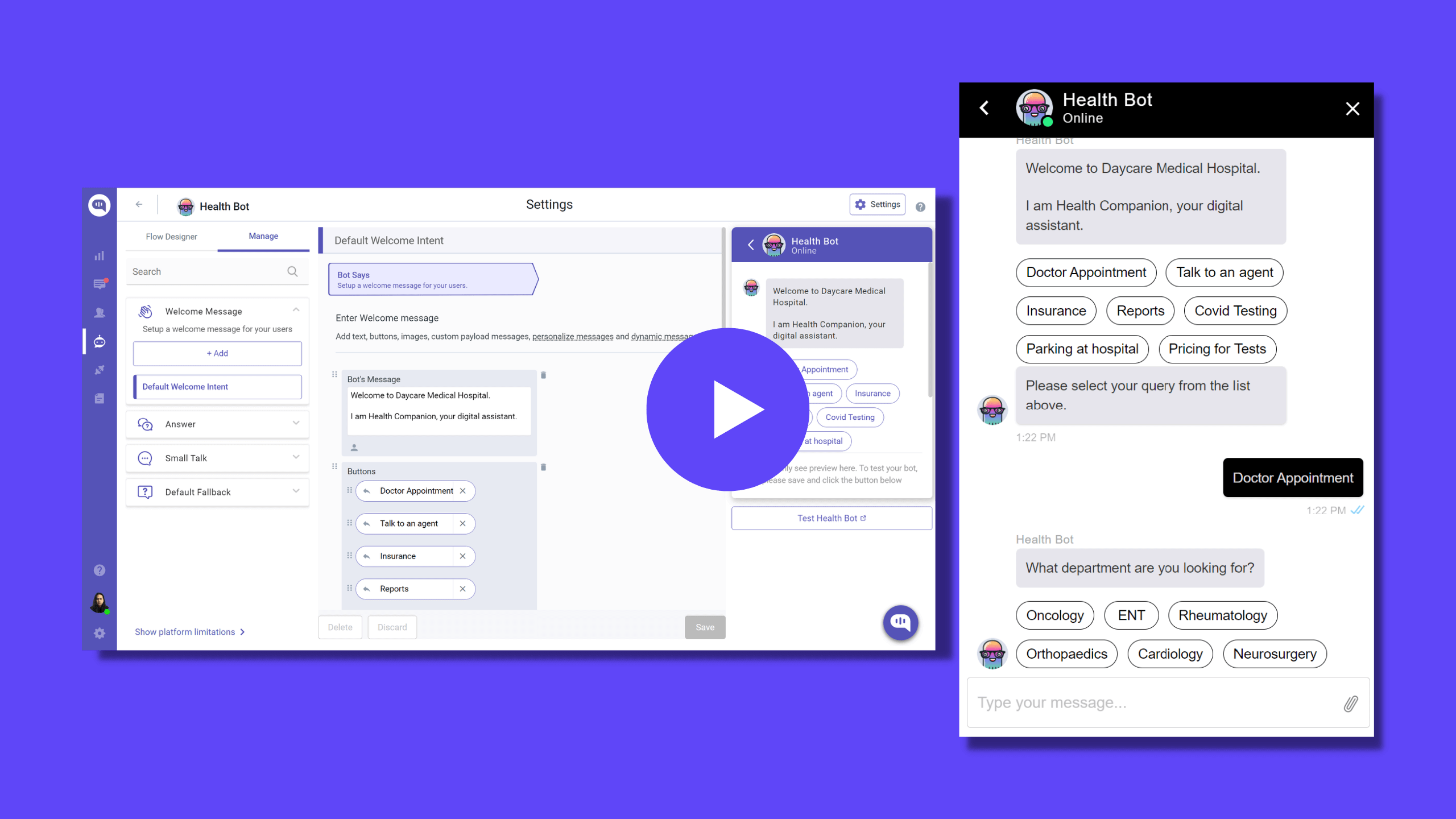Click Oncology department option
This screenshot has width=1456, height=819.
(x=1054, y=615)
